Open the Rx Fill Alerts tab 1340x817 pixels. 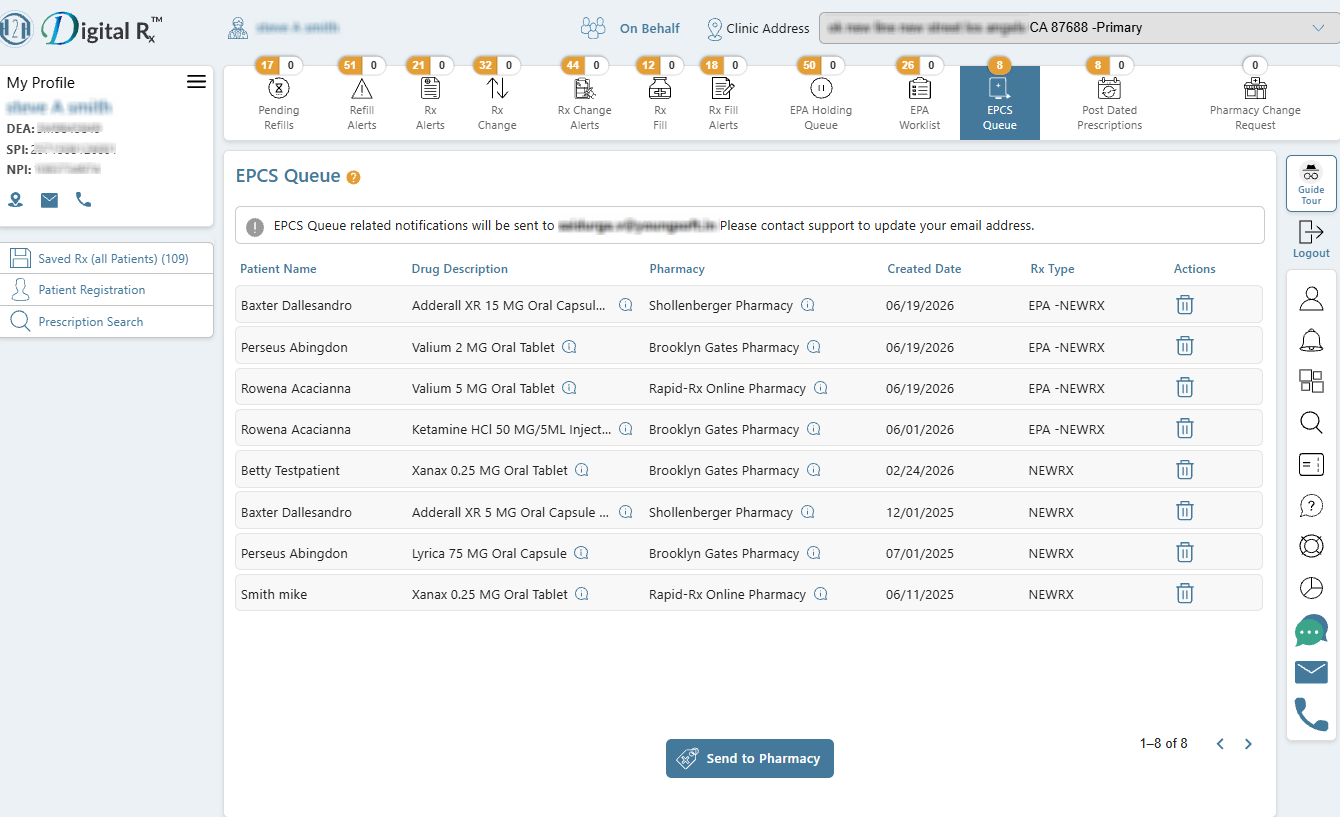coord(723,103)
